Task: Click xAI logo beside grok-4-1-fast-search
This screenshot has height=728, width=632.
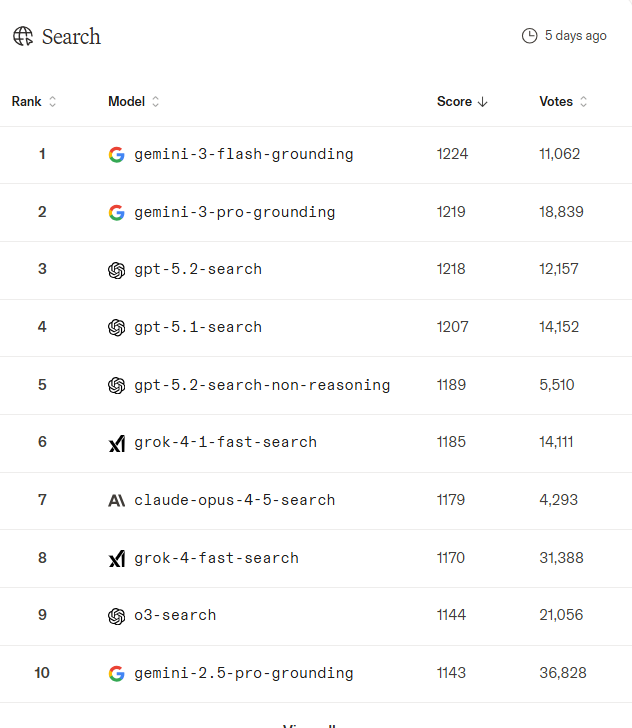Action: [117, 443]
